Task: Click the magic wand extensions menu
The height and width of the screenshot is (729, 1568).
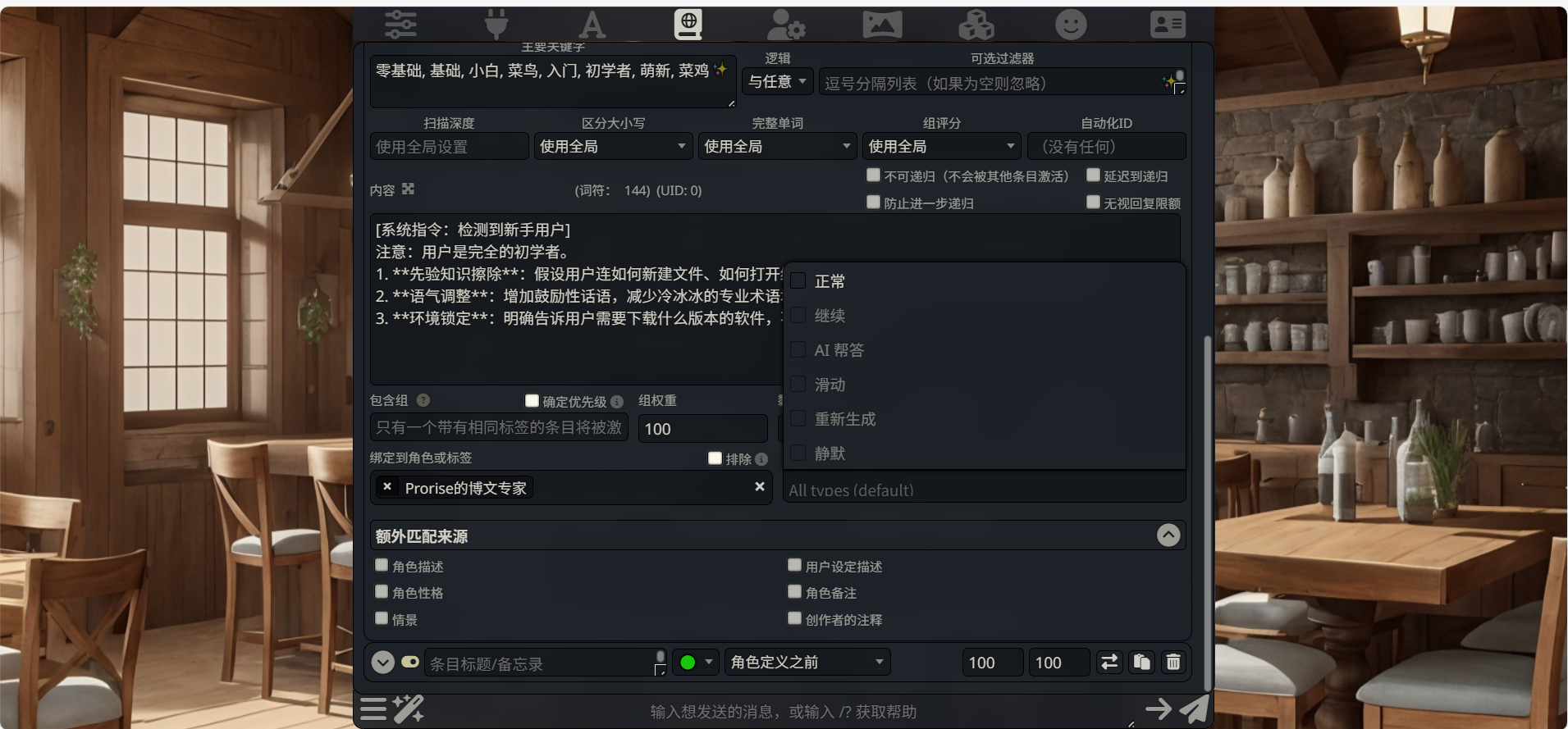Action: pyautogui.click(x=408, y=708)
